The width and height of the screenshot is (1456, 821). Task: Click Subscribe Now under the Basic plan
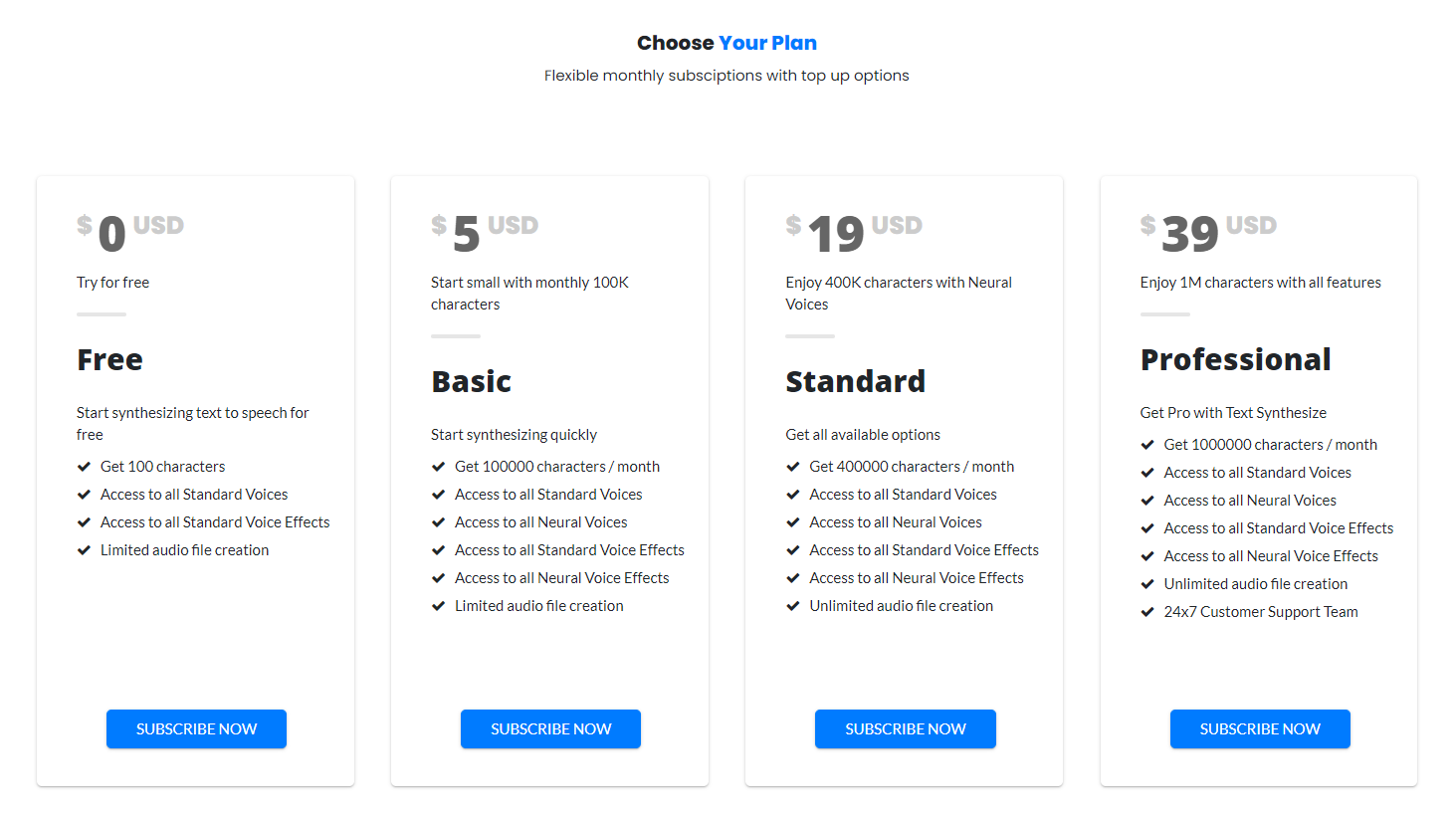[x=550, y=728]
